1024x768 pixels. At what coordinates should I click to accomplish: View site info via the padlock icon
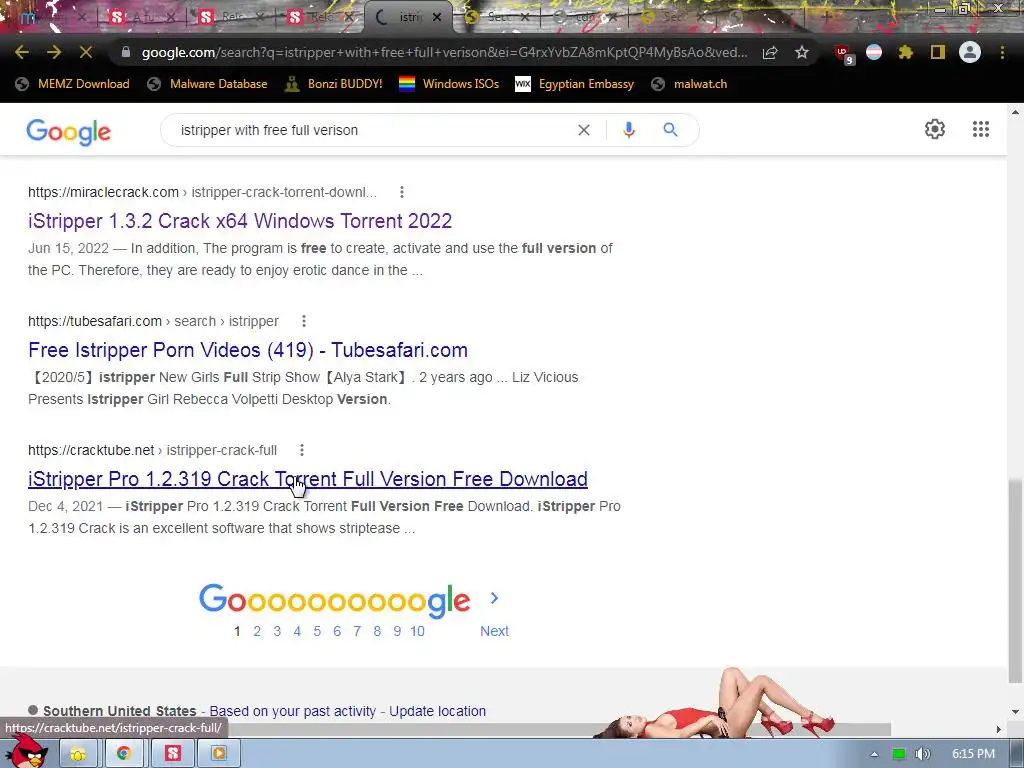coord(126,52)
